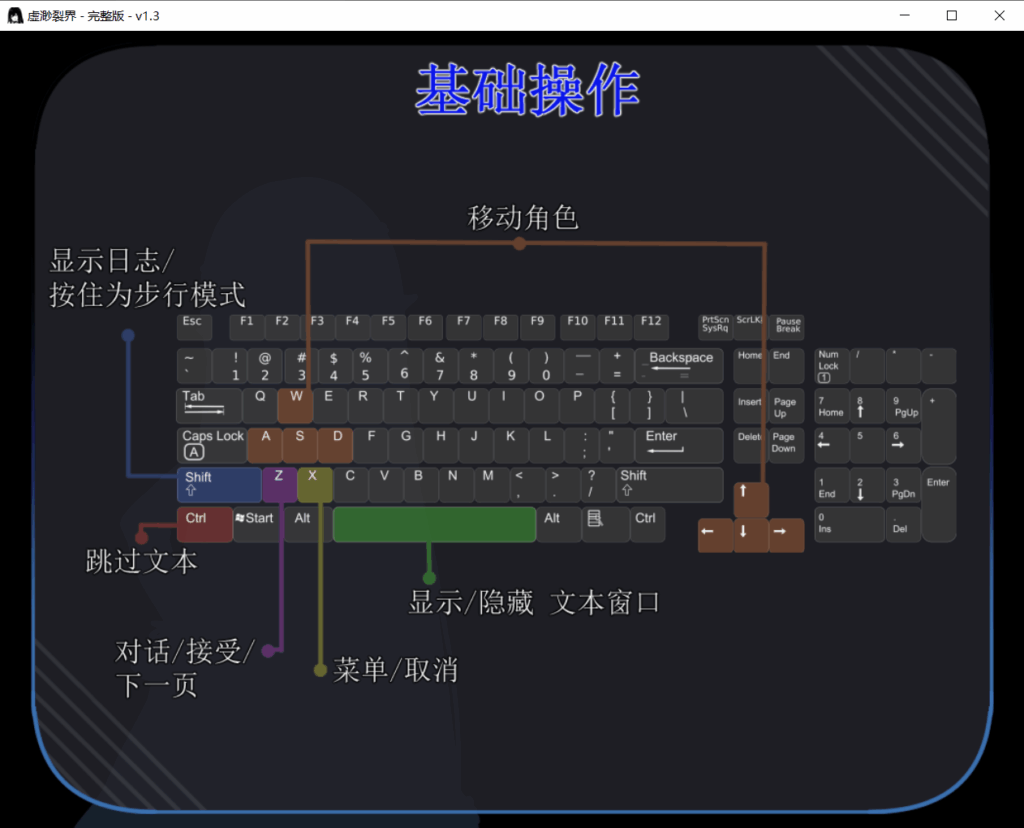Image resolution: width=1024 pixels, height=828 pixels.
Task: Maximize the game window
Action: [952, 15]
